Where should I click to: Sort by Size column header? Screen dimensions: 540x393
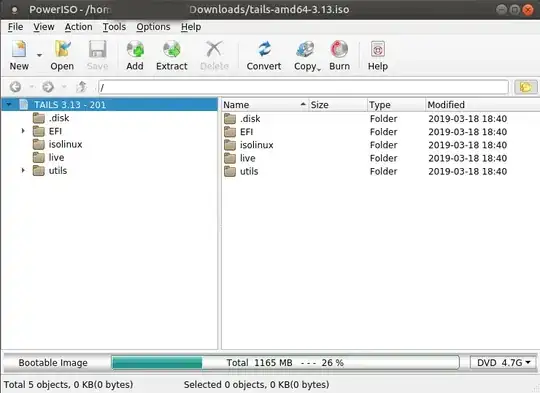338,105
